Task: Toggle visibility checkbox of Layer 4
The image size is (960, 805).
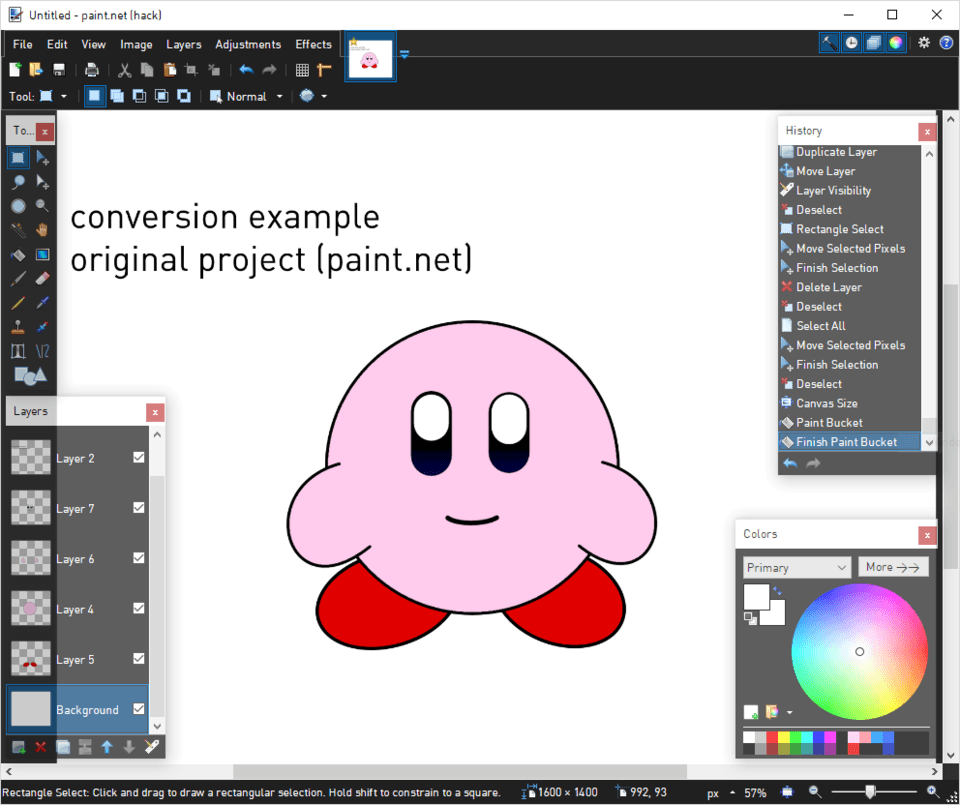Action: 139,608
